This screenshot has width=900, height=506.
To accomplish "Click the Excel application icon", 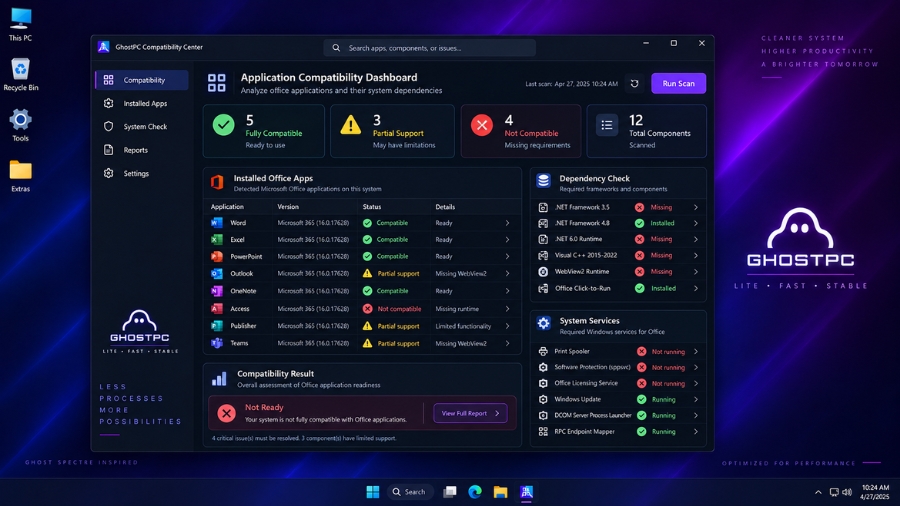I will point(216,239).
